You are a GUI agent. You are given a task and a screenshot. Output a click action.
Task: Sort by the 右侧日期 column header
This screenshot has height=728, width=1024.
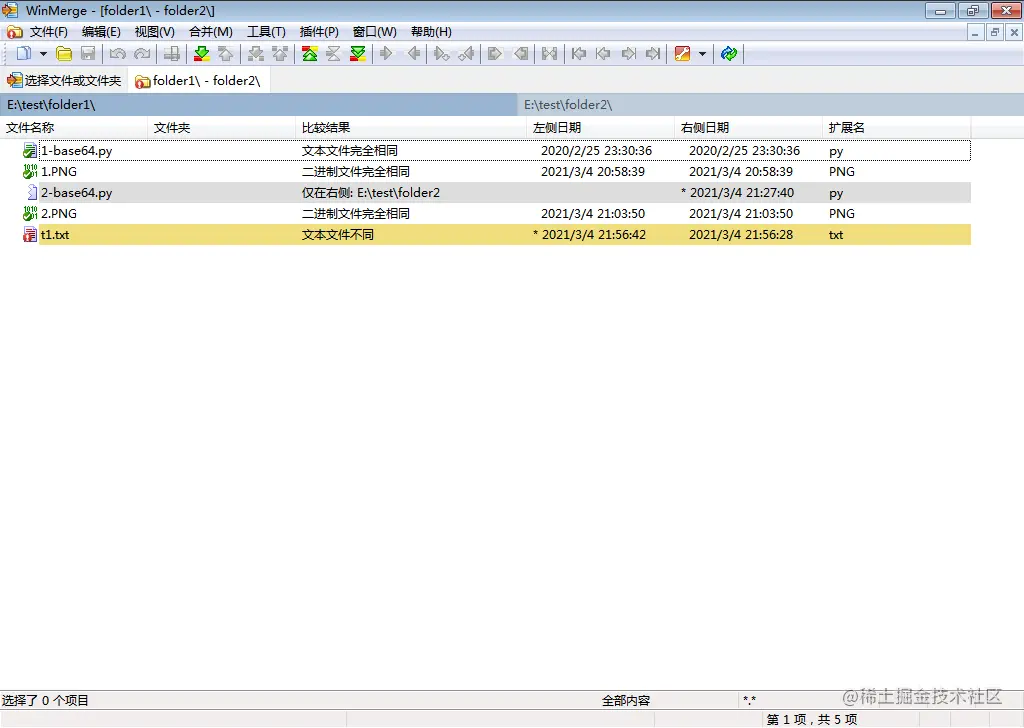[748, 128]
